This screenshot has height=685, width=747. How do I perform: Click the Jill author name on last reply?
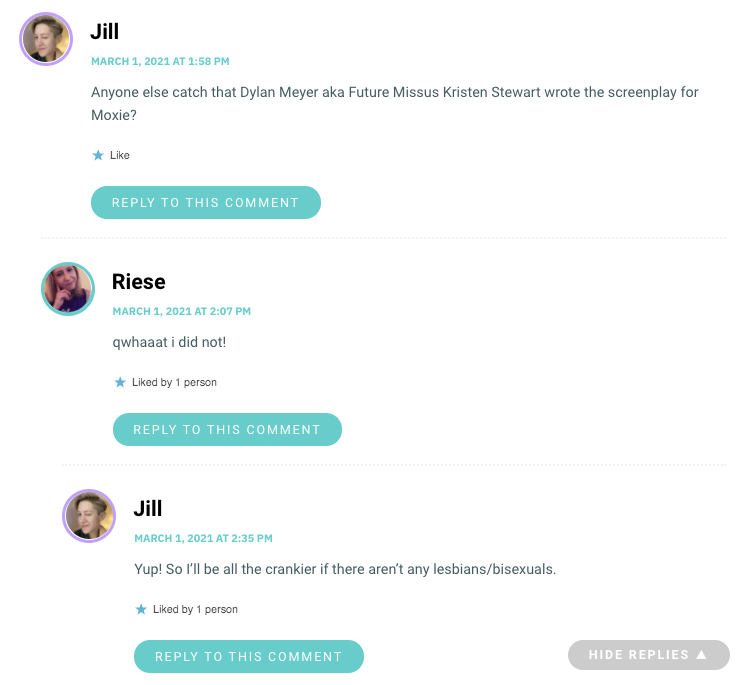pos(148,508)
